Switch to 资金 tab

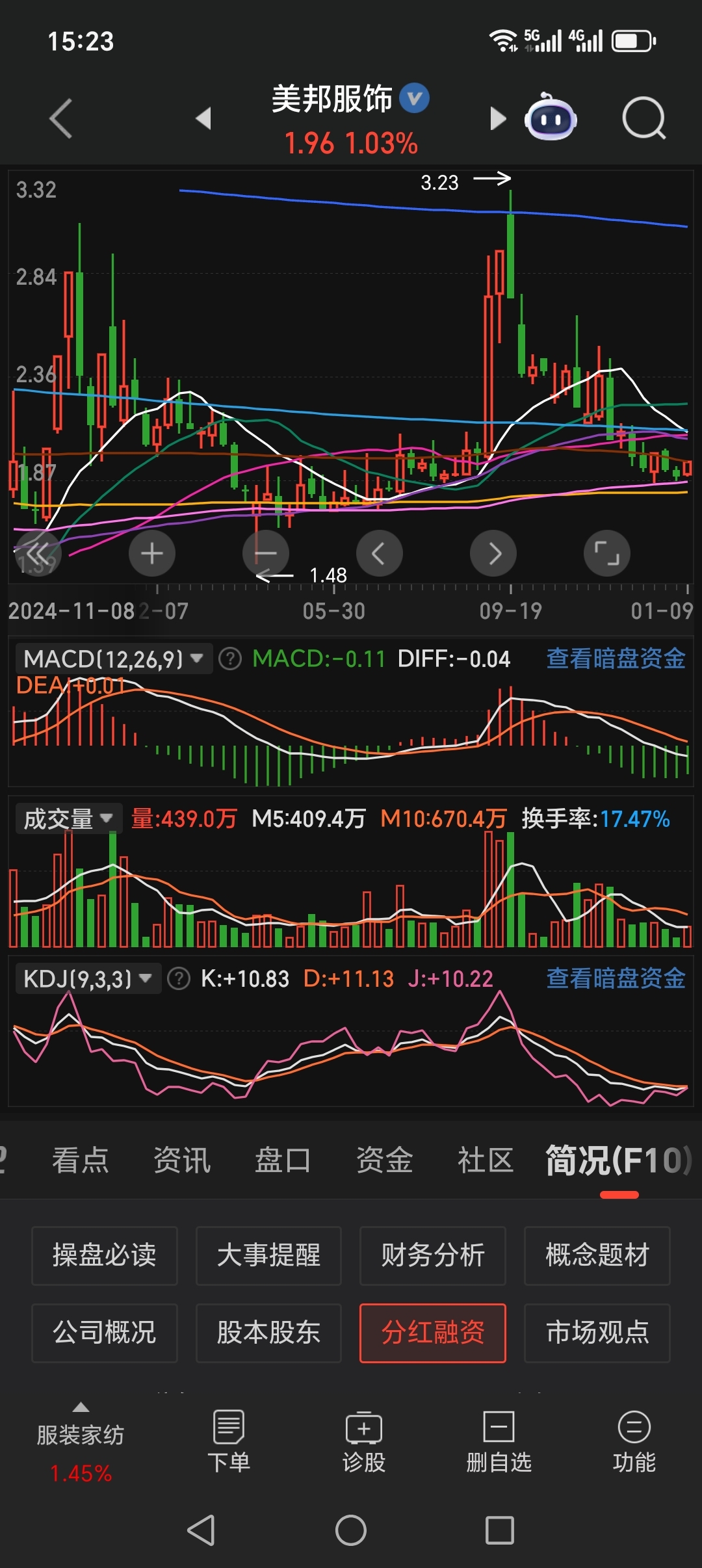(385, 1160)
